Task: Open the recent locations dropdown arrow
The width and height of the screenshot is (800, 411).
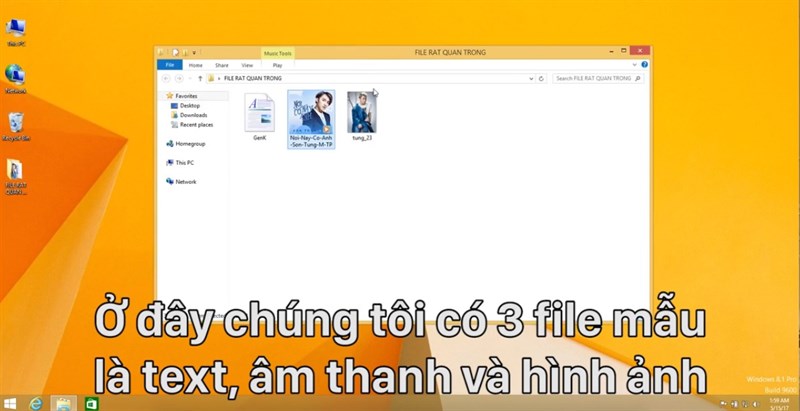Action: click(190, 79)
